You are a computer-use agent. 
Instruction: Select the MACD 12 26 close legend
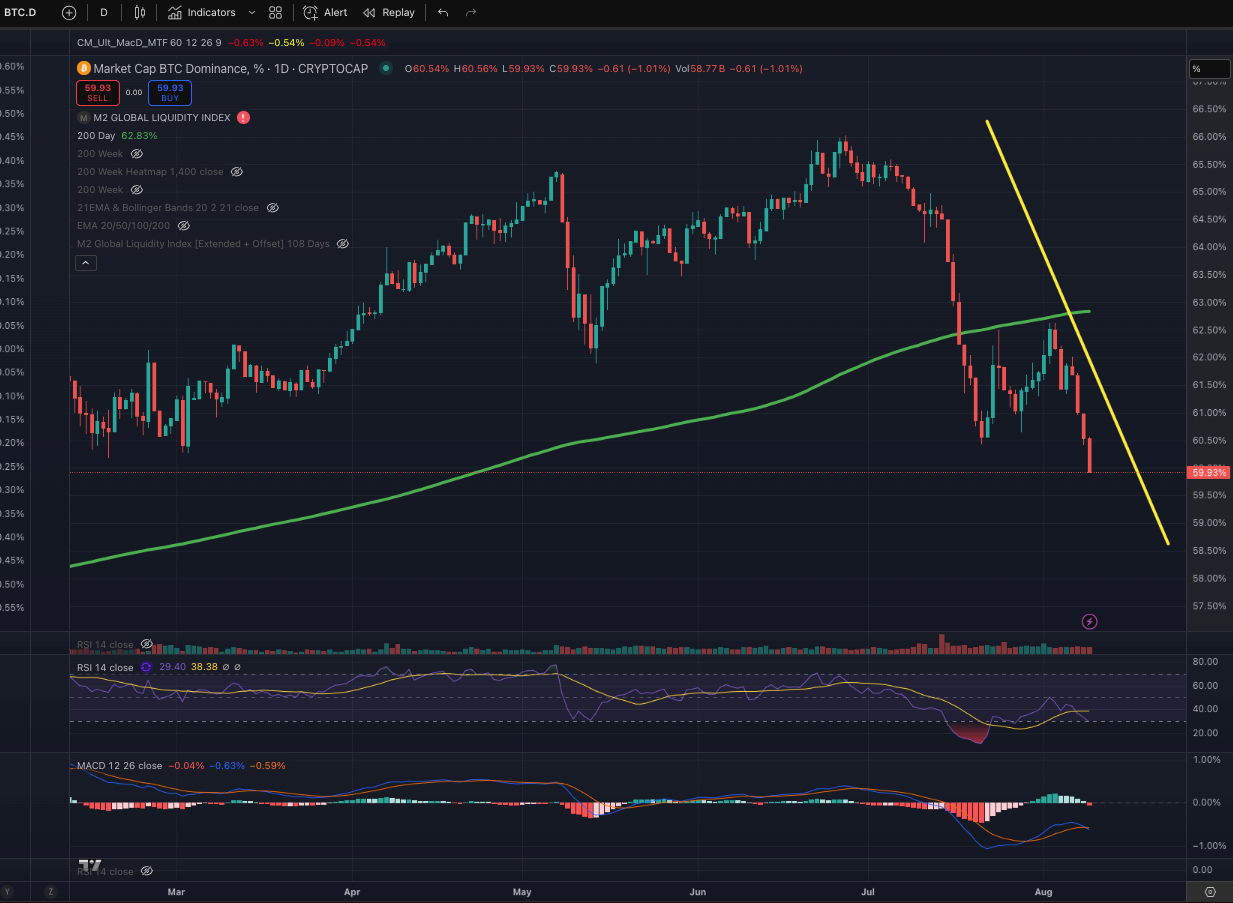click(x=120, y=766)
